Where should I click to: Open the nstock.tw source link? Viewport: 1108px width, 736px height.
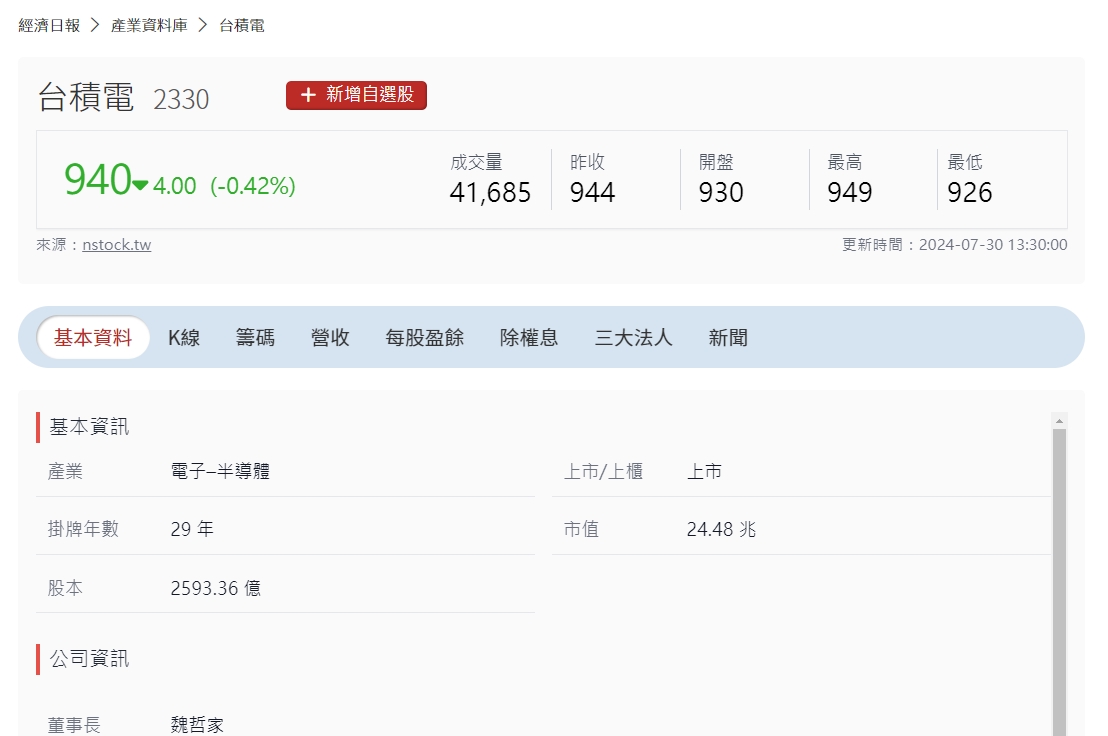(117, 244)
